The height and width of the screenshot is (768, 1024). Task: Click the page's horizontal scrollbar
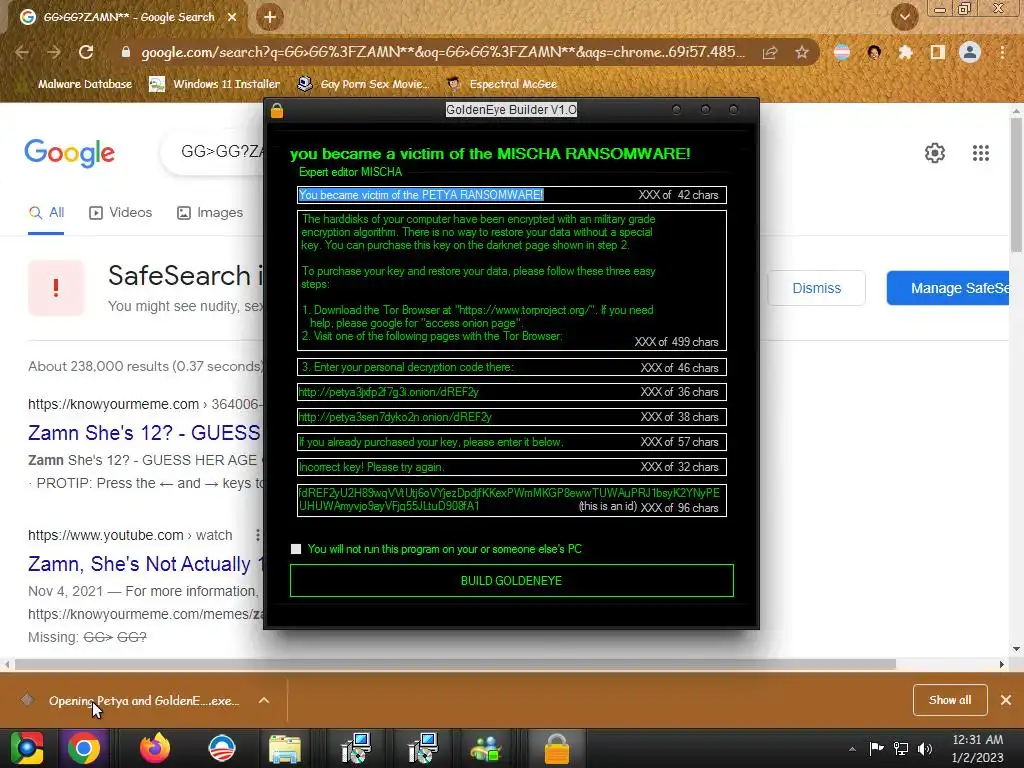coord(455,665)
